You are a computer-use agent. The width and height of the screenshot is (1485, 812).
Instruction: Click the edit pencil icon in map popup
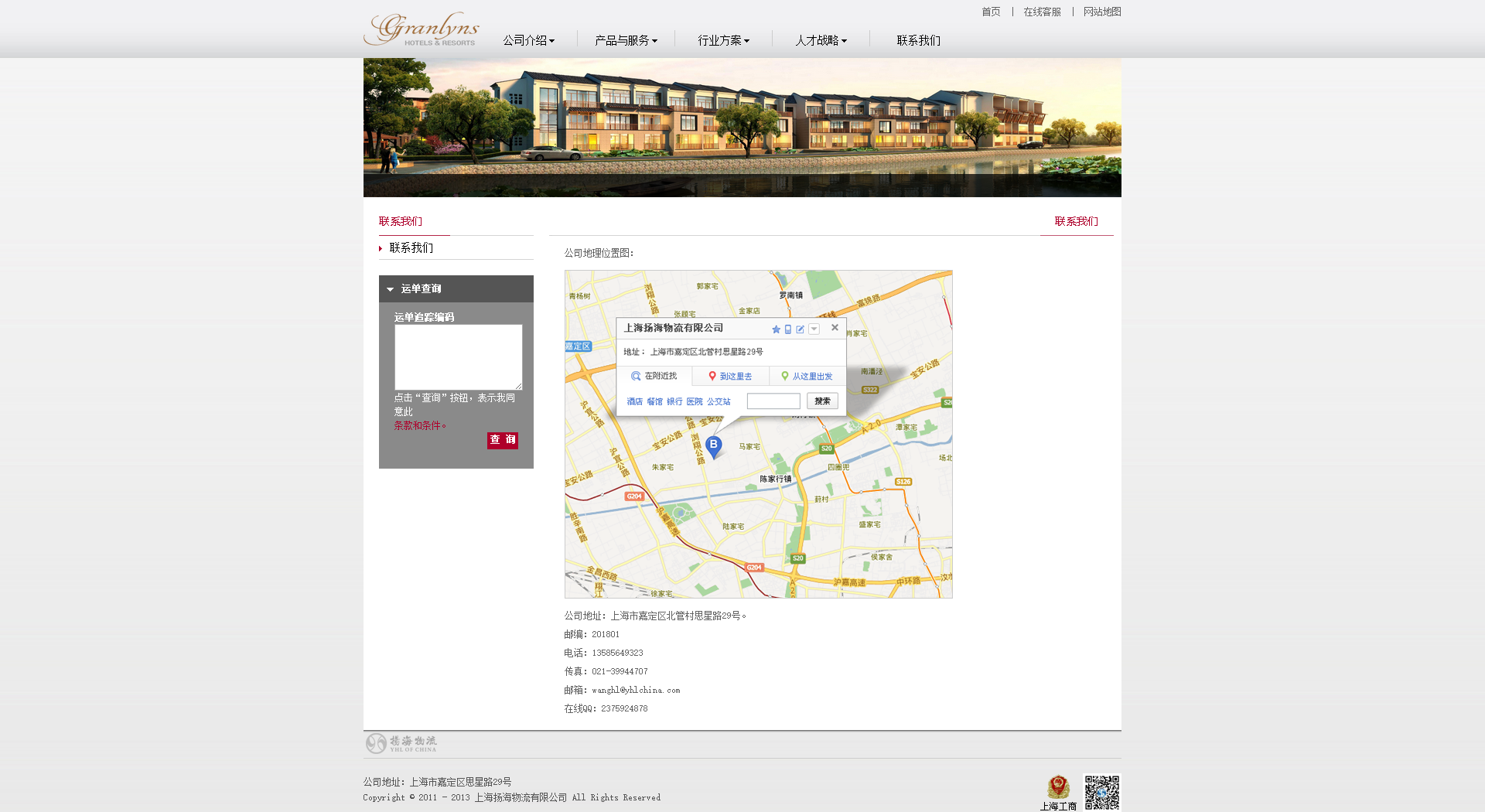[801, 329]
